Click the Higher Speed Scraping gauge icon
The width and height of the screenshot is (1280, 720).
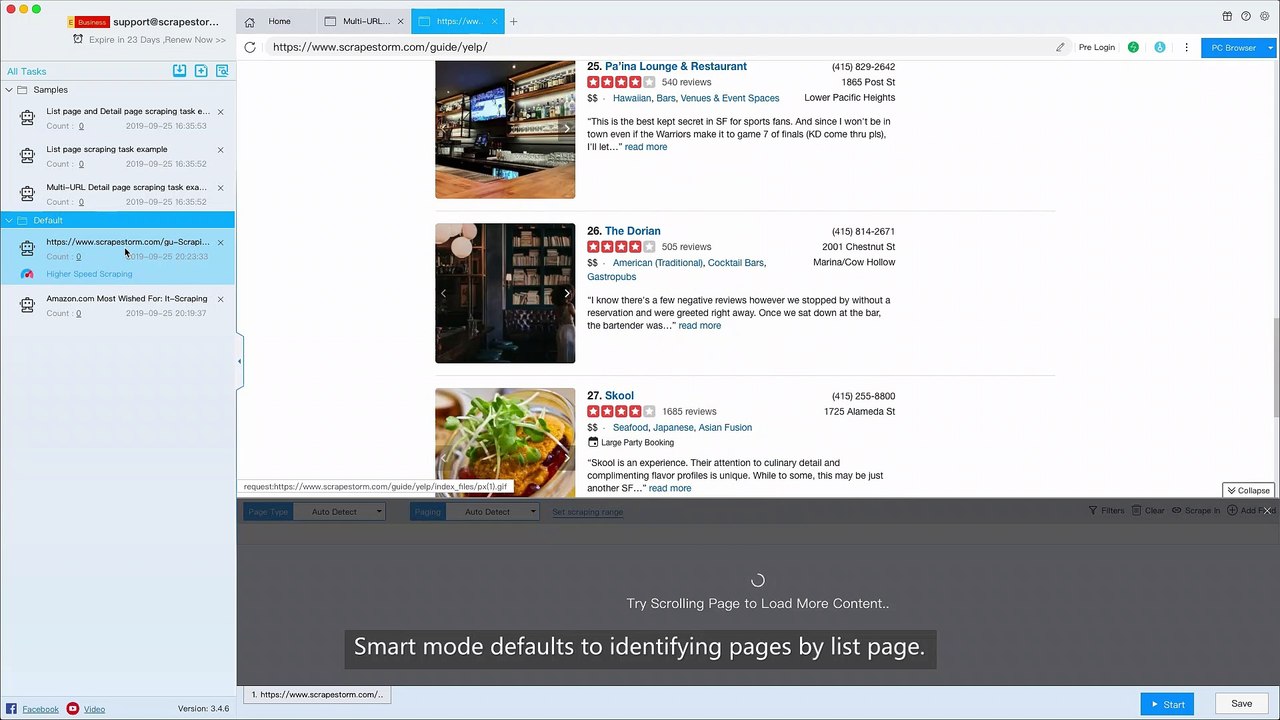tap(27, 274)
